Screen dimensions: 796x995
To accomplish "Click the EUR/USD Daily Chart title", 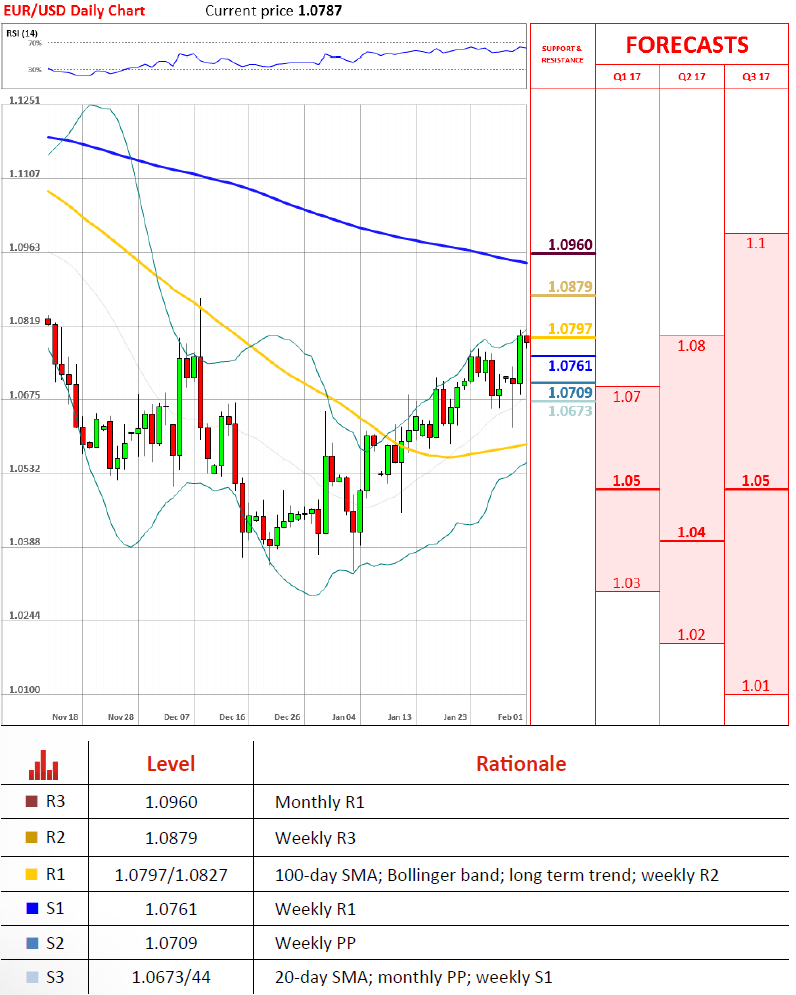I will tap(74, 11).
